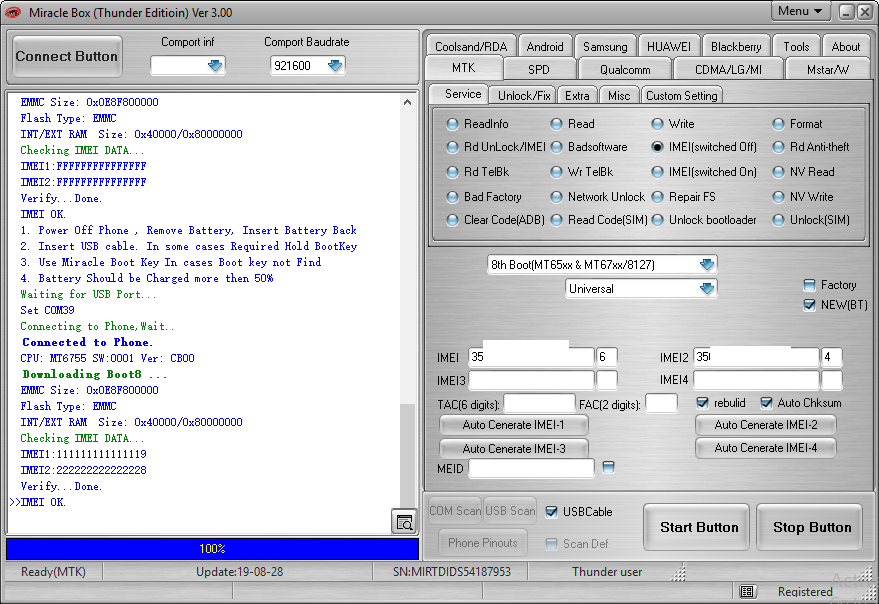
Task: Select the NV Write radio option
Action: point(778,197)
